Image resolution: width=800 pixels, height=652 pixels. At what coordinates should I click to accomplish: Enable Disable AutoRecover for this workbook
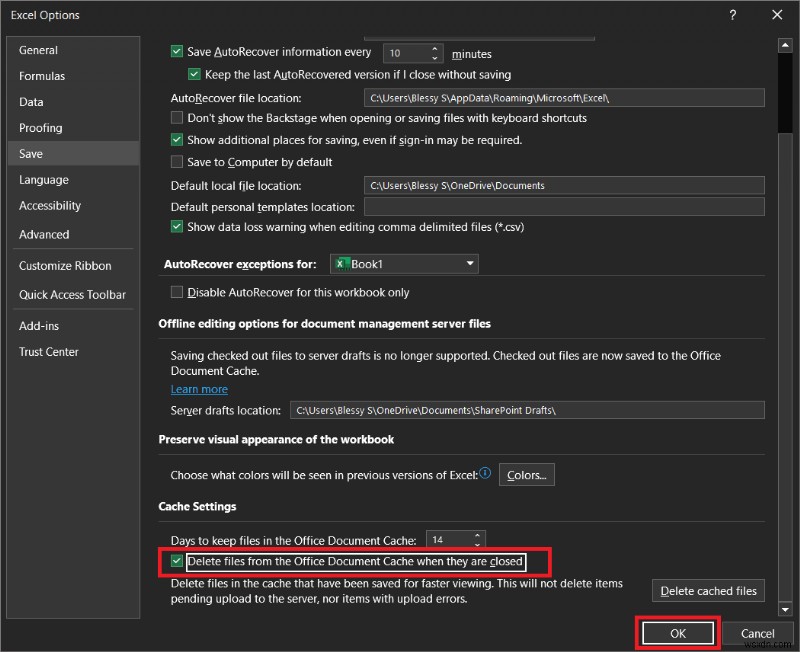tap(177, 292)
